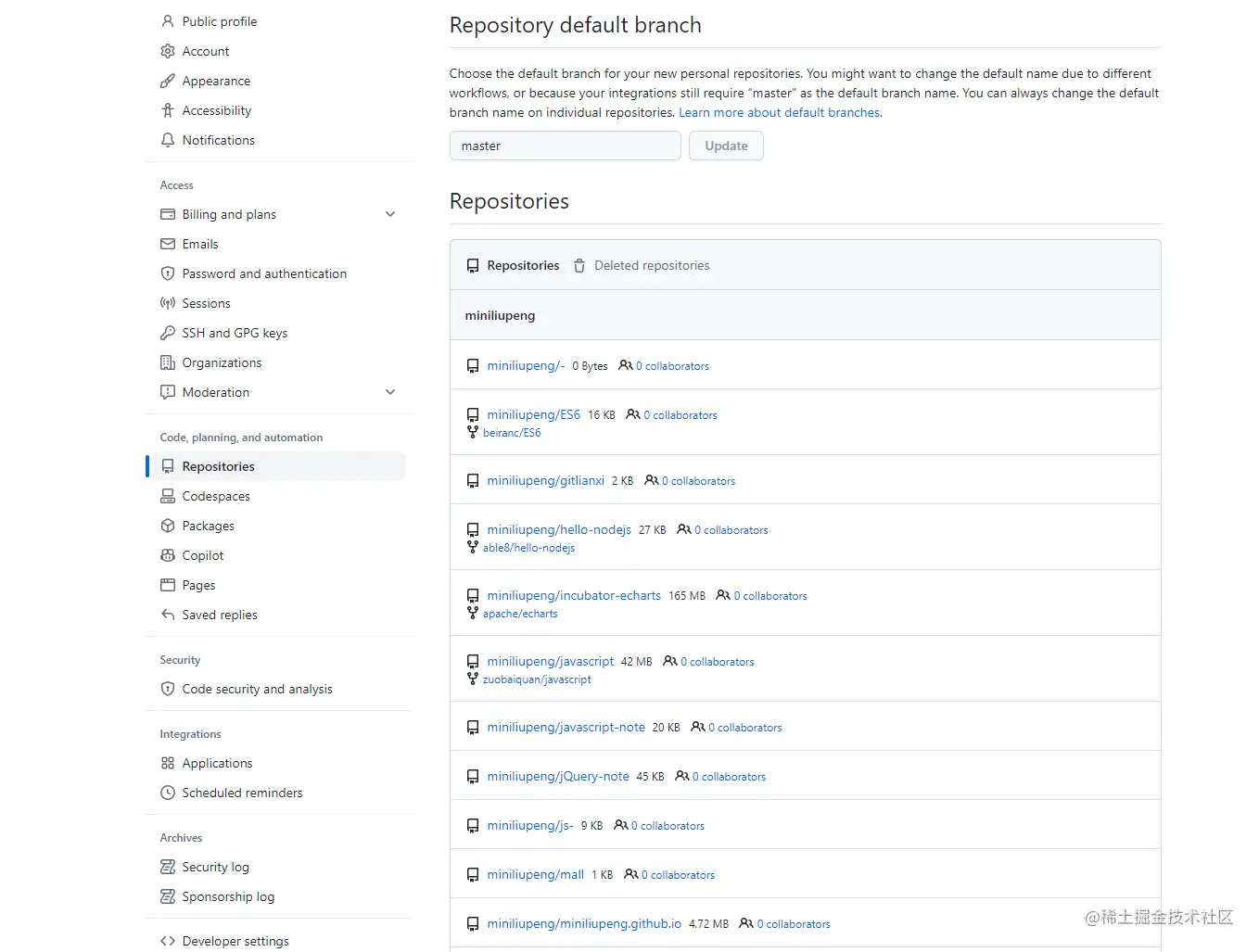Click the Notifications bell icon
This screenshot has width=1259, height=952.
[168, 140]
